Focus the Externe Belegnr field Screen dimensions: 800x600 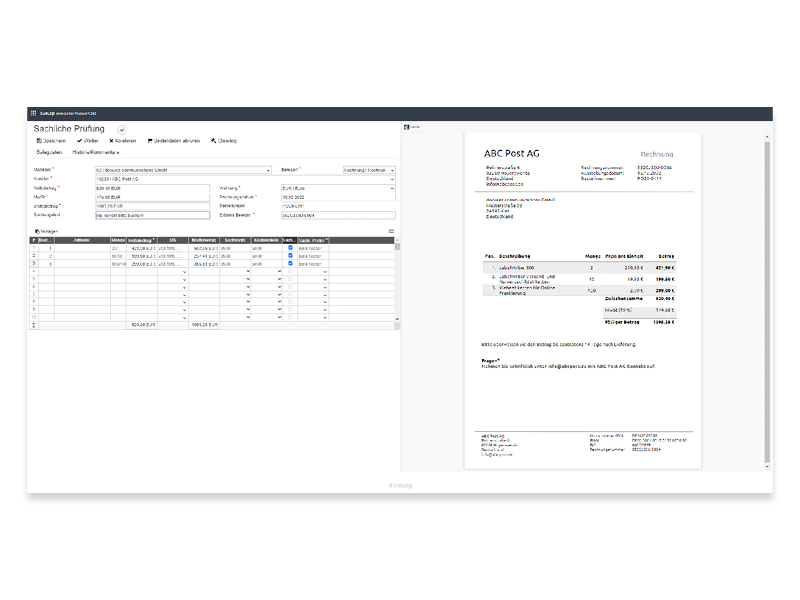(x=338, y=215)
